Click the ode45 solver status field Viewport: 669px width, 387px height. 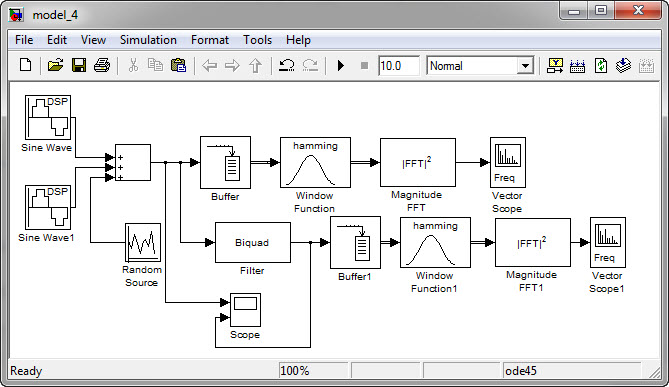tap(572, 370)
